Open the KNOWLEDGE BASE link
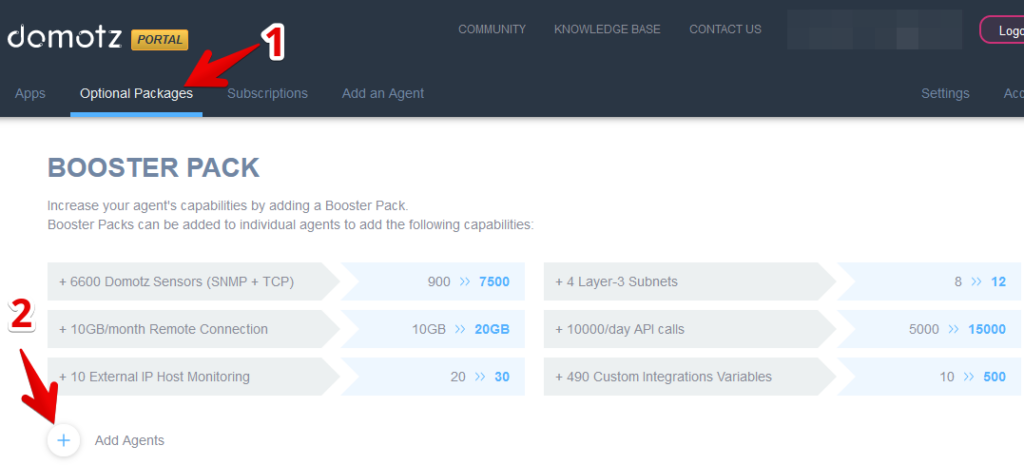The image size is (1024, 465). click(607, 29)
